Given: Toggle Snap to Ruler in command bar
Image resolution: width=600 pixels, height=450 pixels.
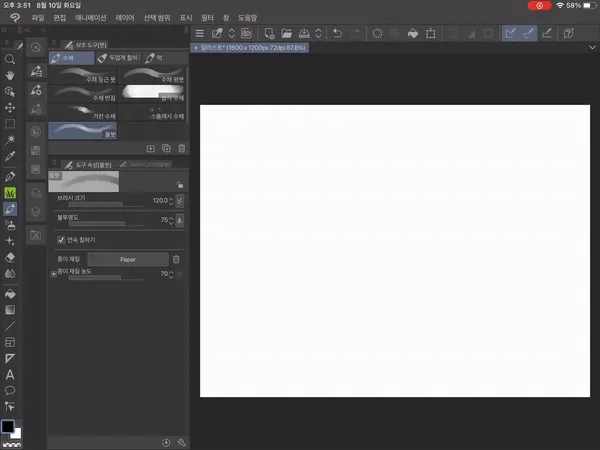Looking at the screenshot, I should [x=510, y=33].
